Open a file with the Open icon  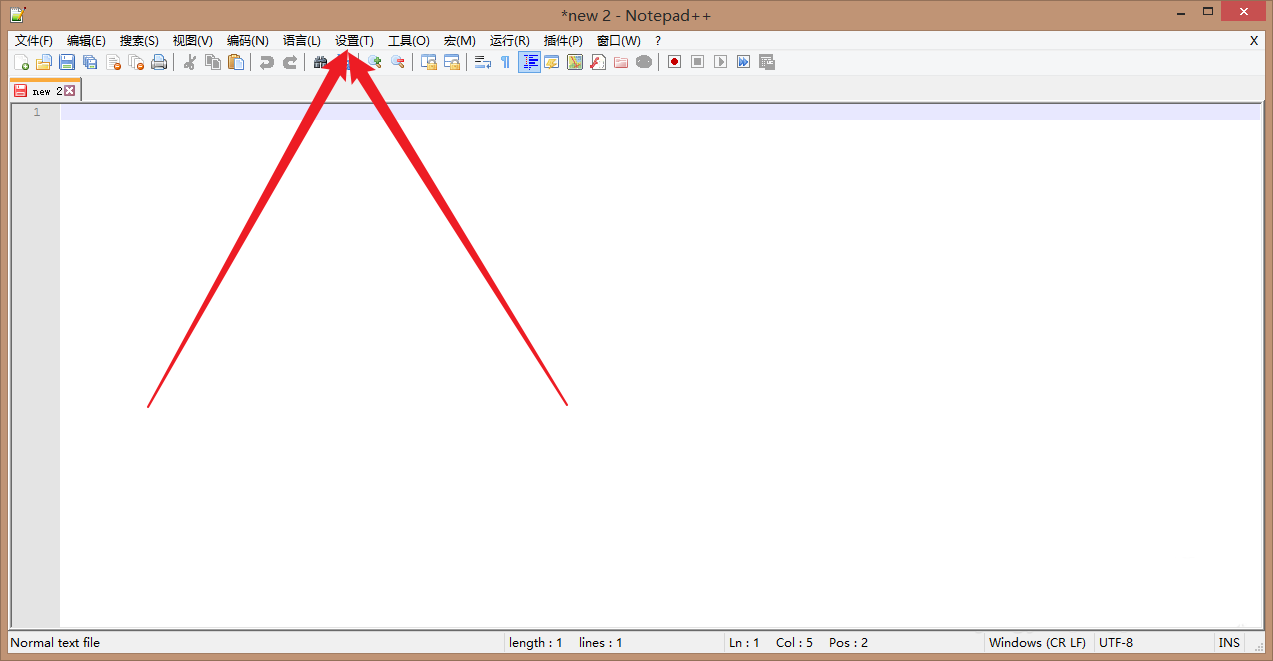[44, 62]
